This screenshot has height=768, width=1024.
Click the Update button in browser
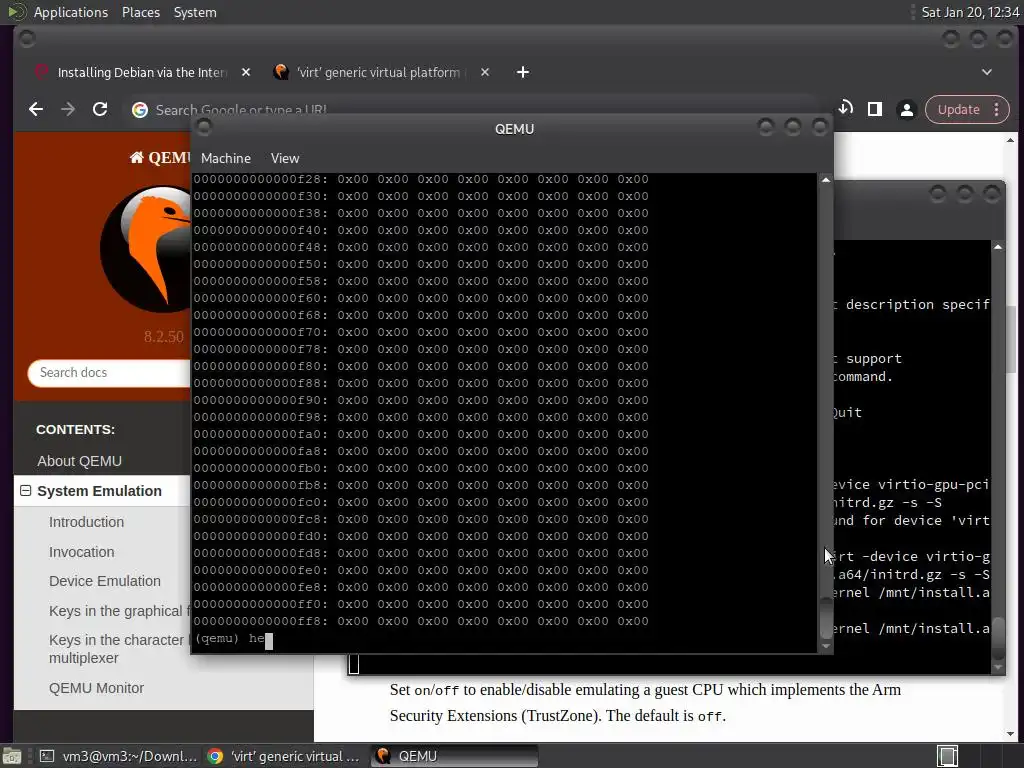958,110
